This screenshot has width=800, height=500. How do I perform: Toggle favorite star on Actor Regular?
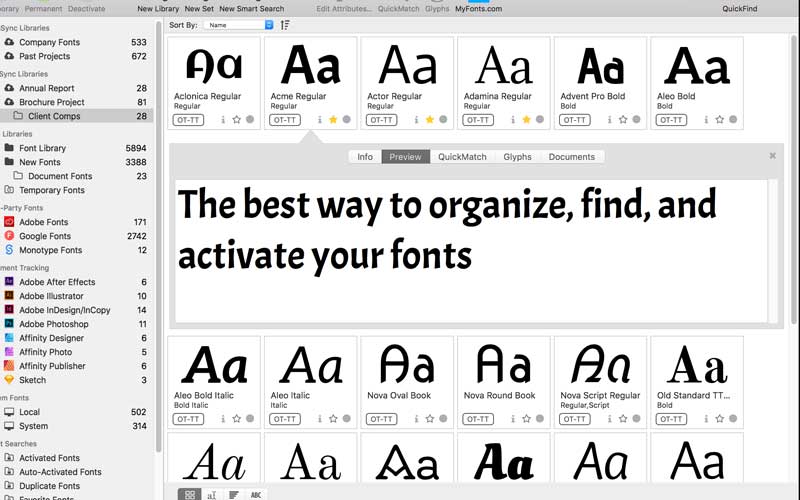pos(430,119)
